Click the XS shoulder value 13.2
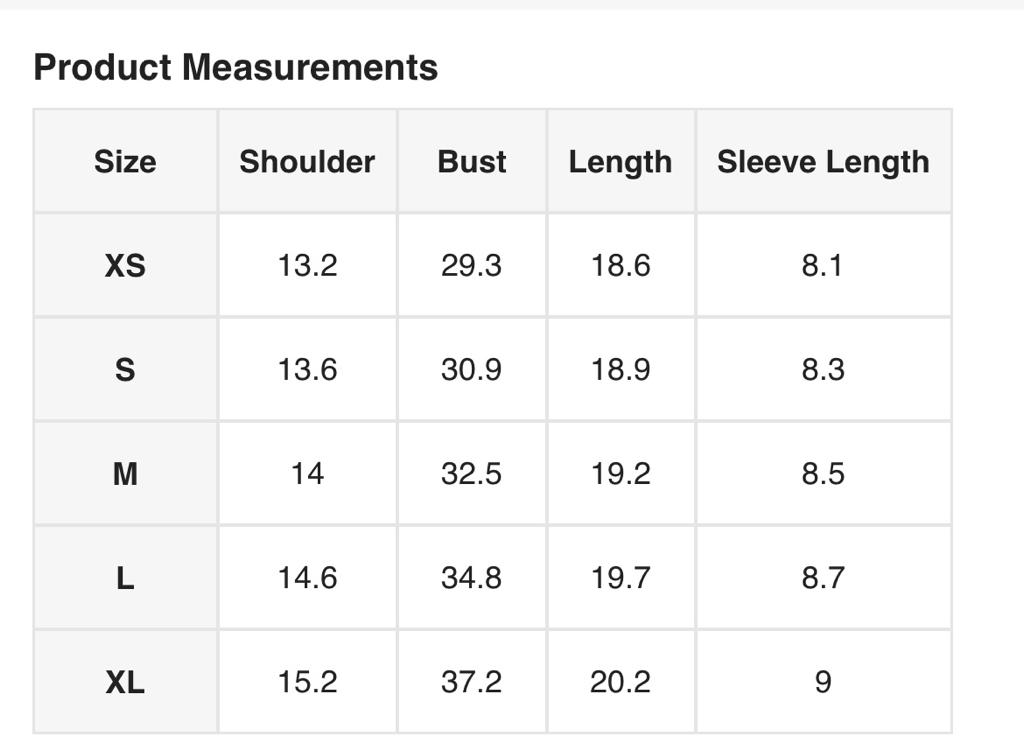 click(307, 266)
